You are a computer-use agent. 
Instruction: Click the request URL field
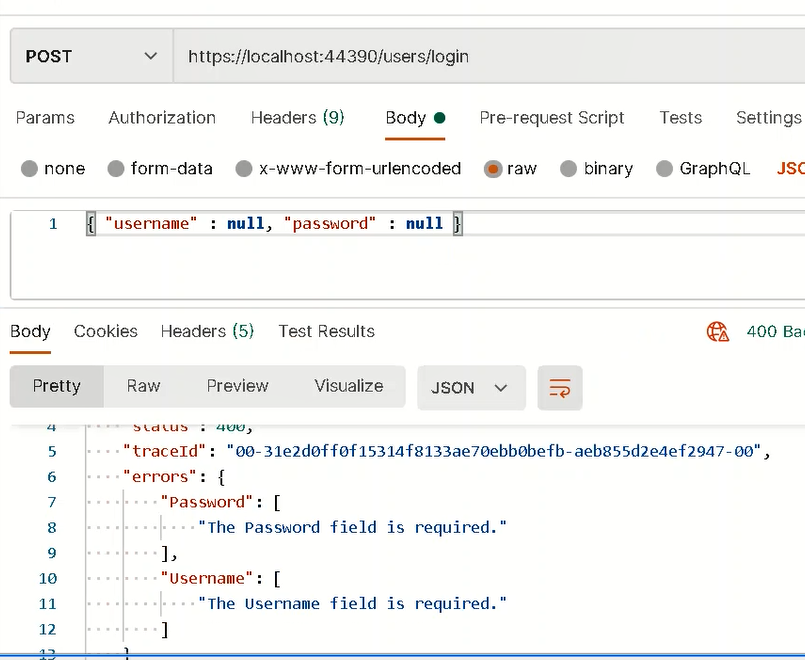(489, 56)
